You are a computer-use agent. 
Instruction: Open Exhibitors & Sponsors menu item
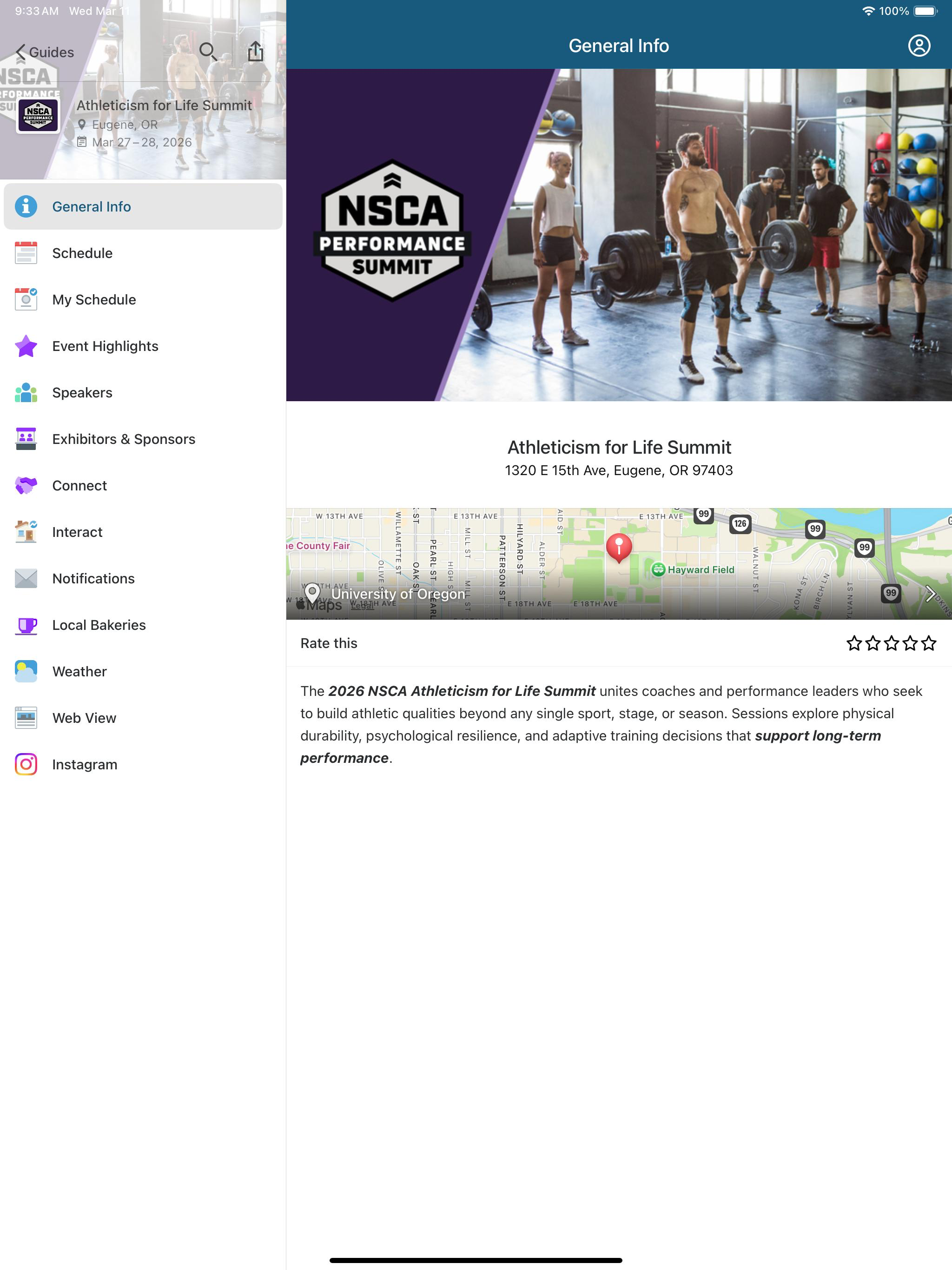[143, 439]
